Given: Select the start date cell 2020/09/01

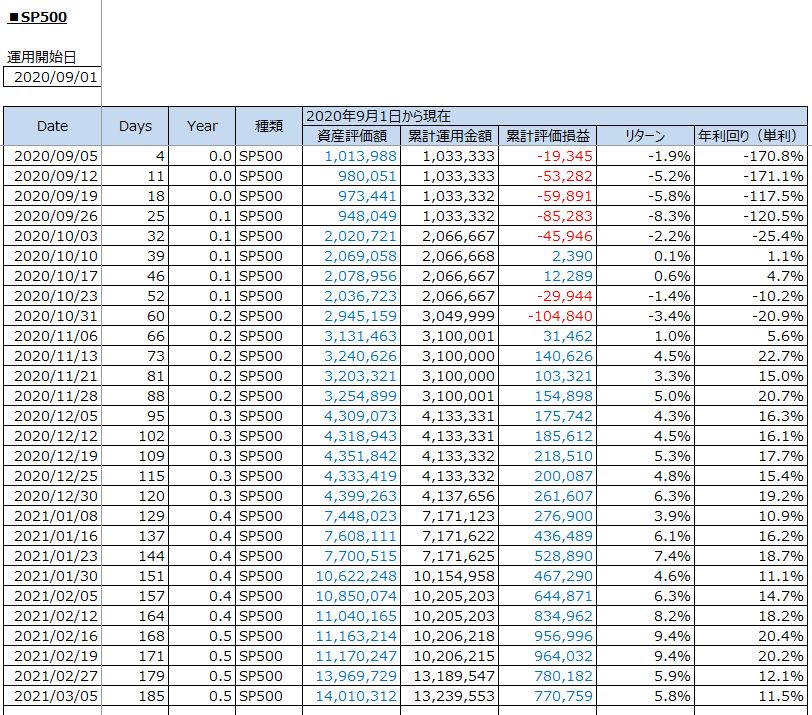Looking at the screenshot, I should [52, 77].
